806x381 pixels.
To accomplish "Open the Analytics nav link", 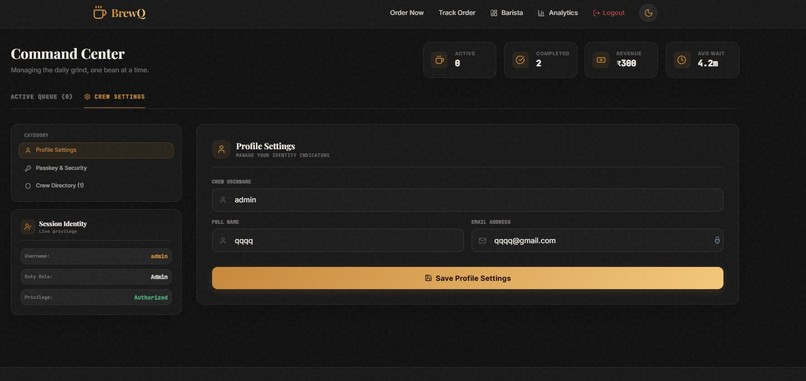I will coord(558,13).
